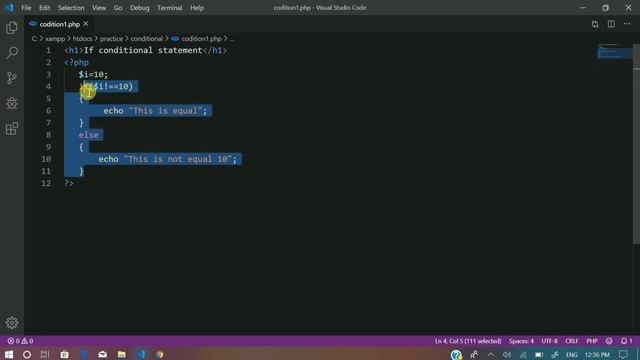Viewport: 640px width, 360px height.
Task: Click Ln 4, Col 5 status entry
Action: click(468, 341)
